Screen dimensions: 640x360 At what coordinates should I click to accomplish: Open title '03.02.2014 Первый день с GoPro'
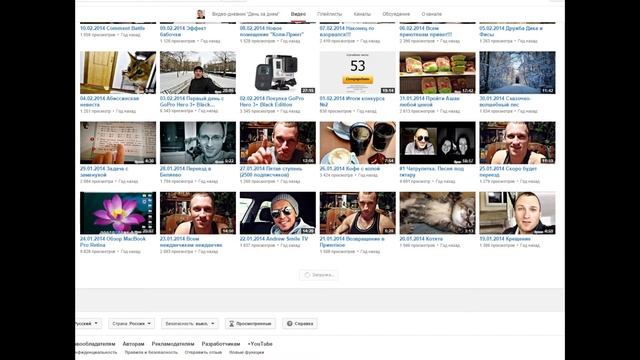(x=192, y=102)
